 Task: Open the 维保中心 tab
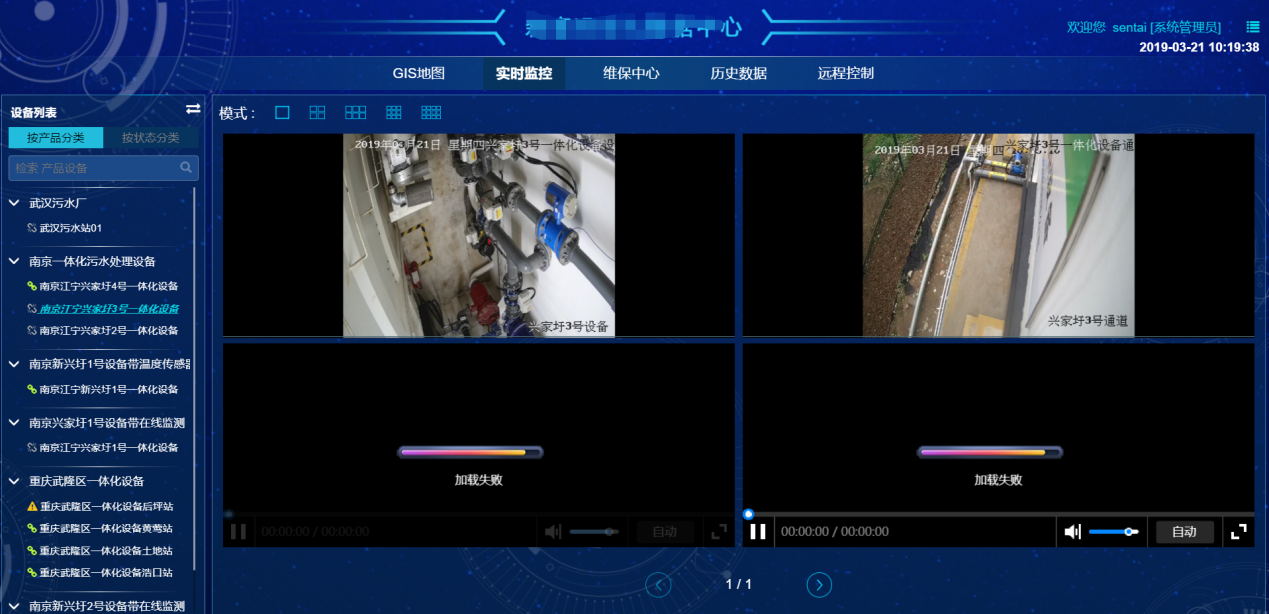click(631, 73)
